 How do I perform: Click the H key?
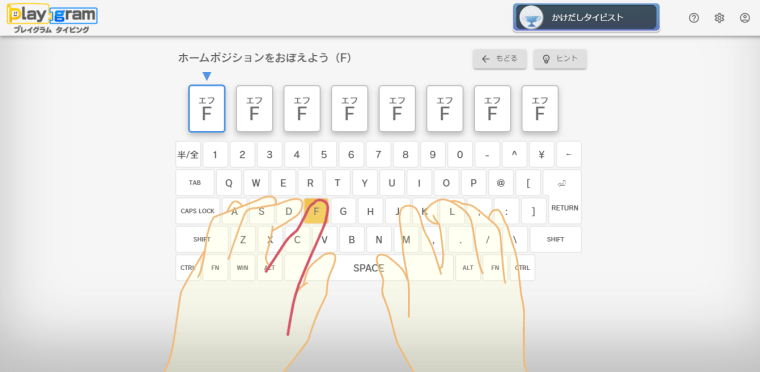(x=371, y=211)
